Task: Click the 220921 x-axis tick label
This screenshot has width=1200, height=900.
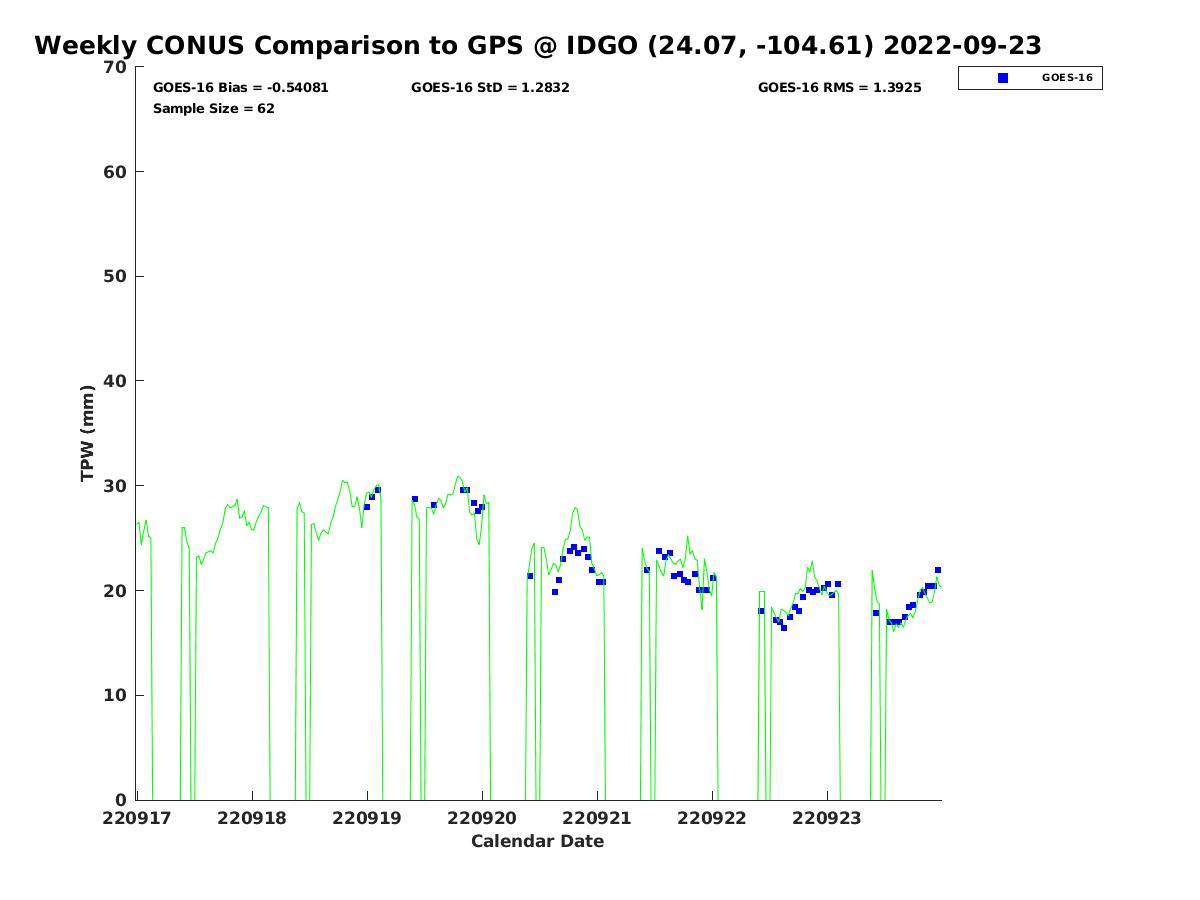Action: pos(597,818)
